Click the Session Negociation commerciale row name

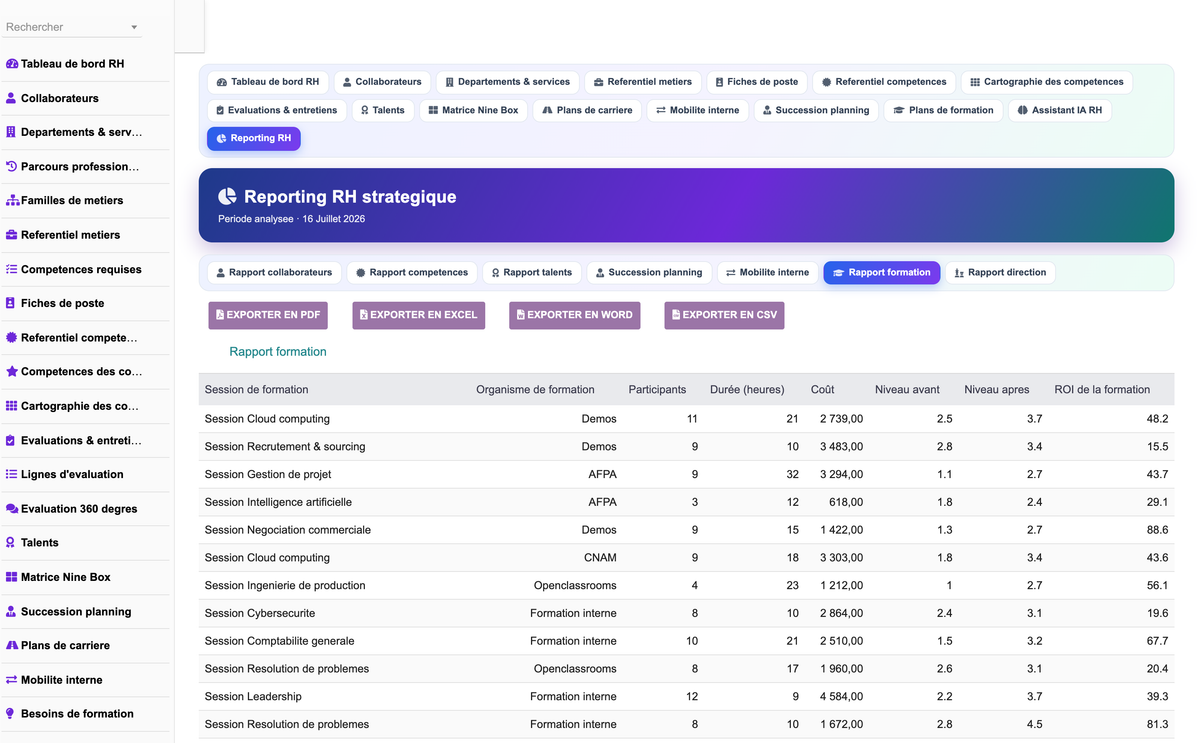pyautogui.click(x=288, y=530)
